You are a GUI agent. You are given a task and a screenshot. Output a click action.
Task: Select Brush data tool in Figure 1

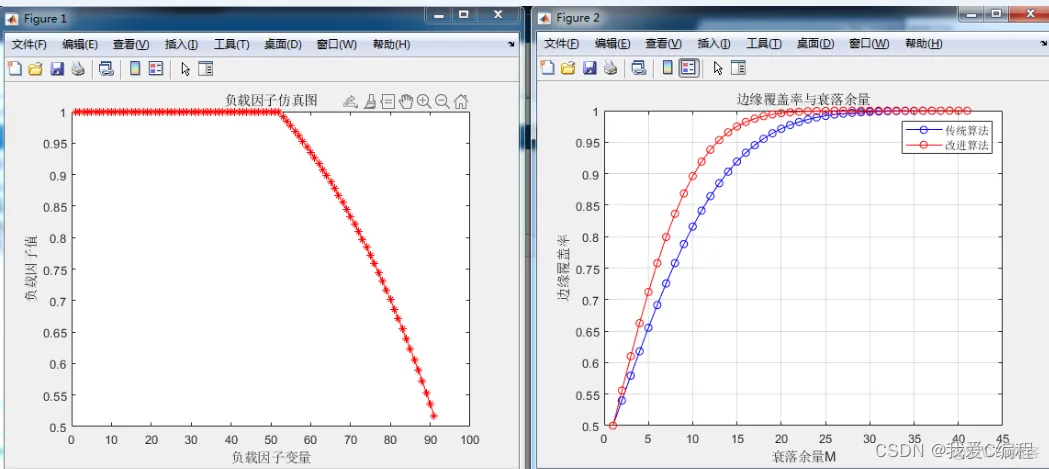click(370, 101)
